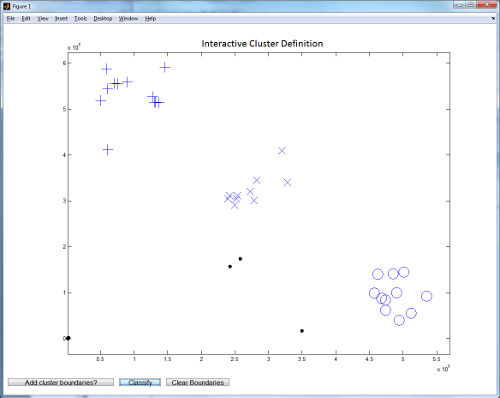Click the Clear Boundaries button
Viewport: 500px width, 398px height.
tap(198, 382)
